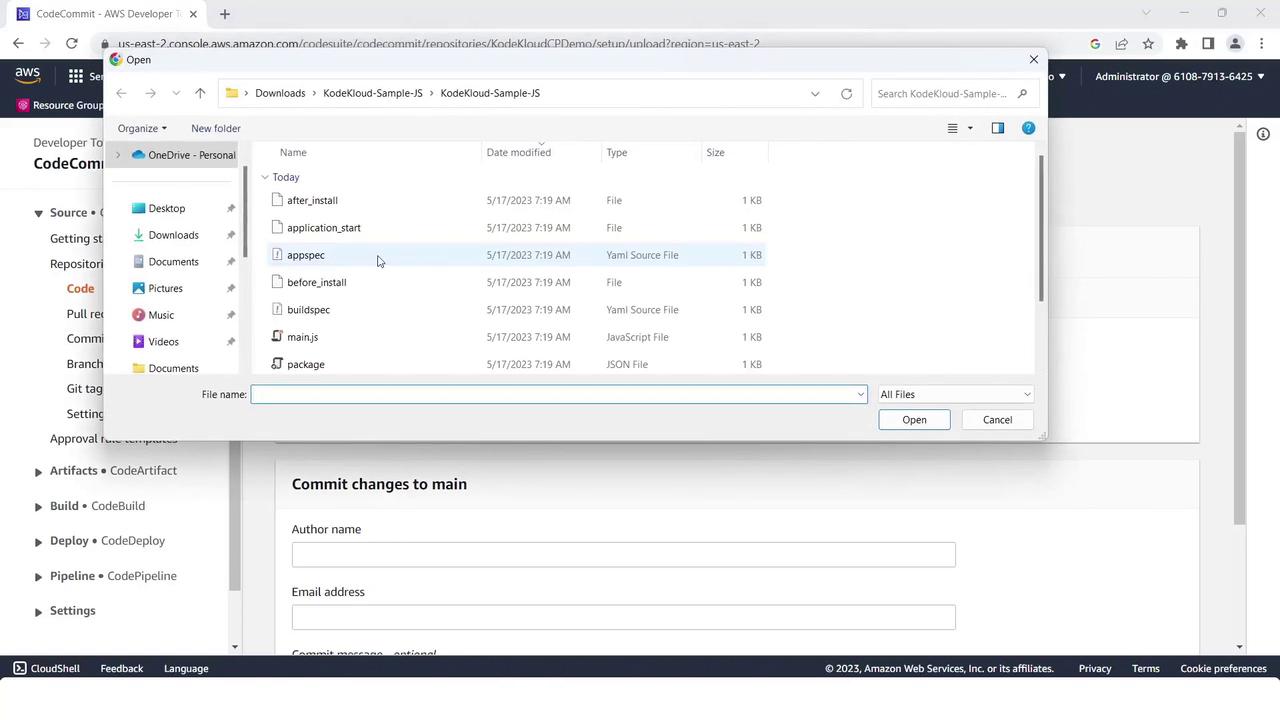
Task: Click first KodeKloud-Sample-JS breadcrumb segment
Action: [373, 93]
